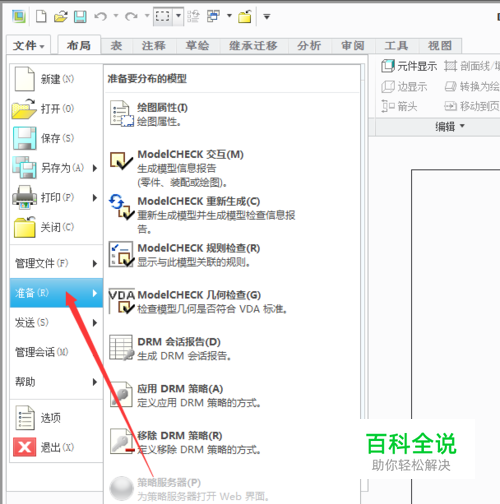Image resolution: width=500 pixels, height=504 pixels.
Task: Open the windows switch dropdown arrow
Action: (x=229, y=15)
